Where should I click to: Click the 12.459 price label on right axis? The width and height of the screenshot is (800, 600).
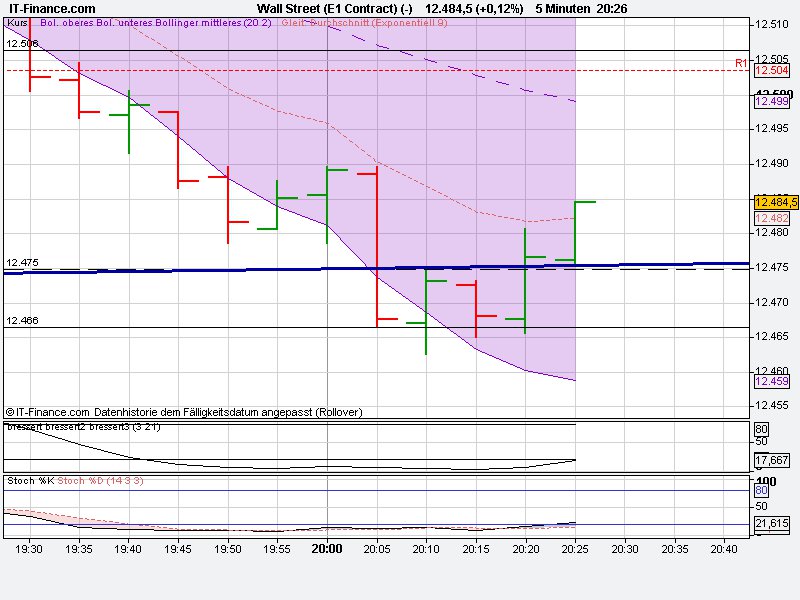pos(770,382)
